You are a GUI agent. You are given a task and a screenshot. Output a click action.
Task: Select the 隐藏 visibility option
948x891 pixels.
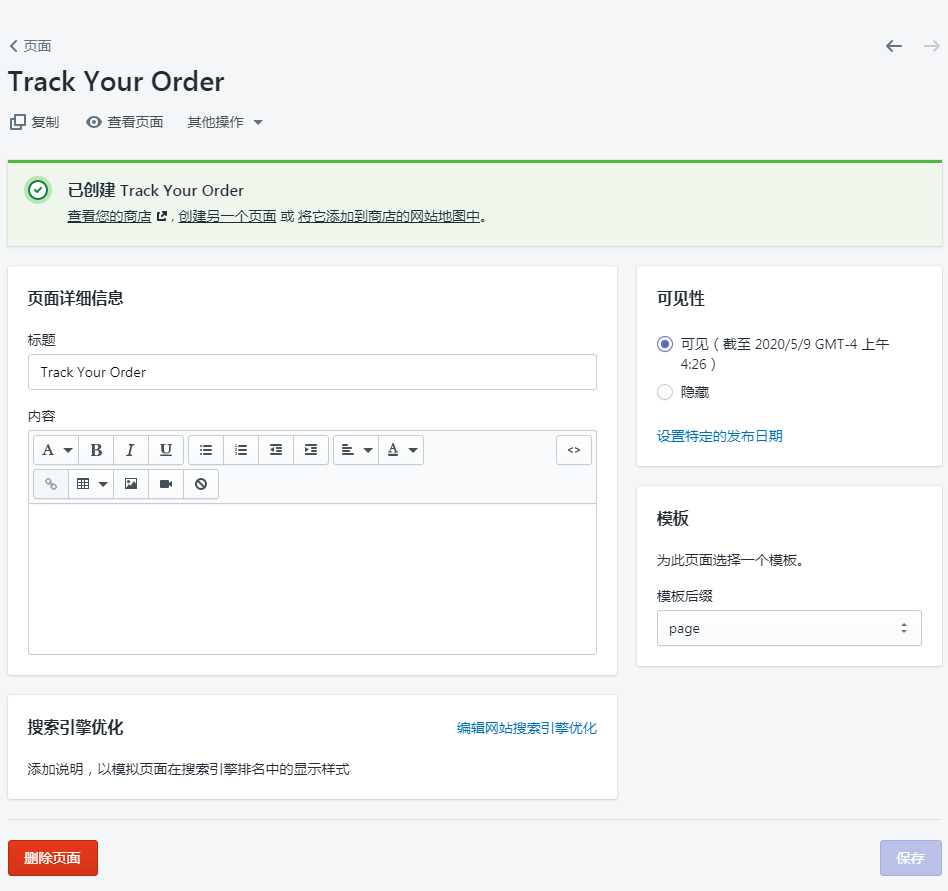tap(665, 392)
